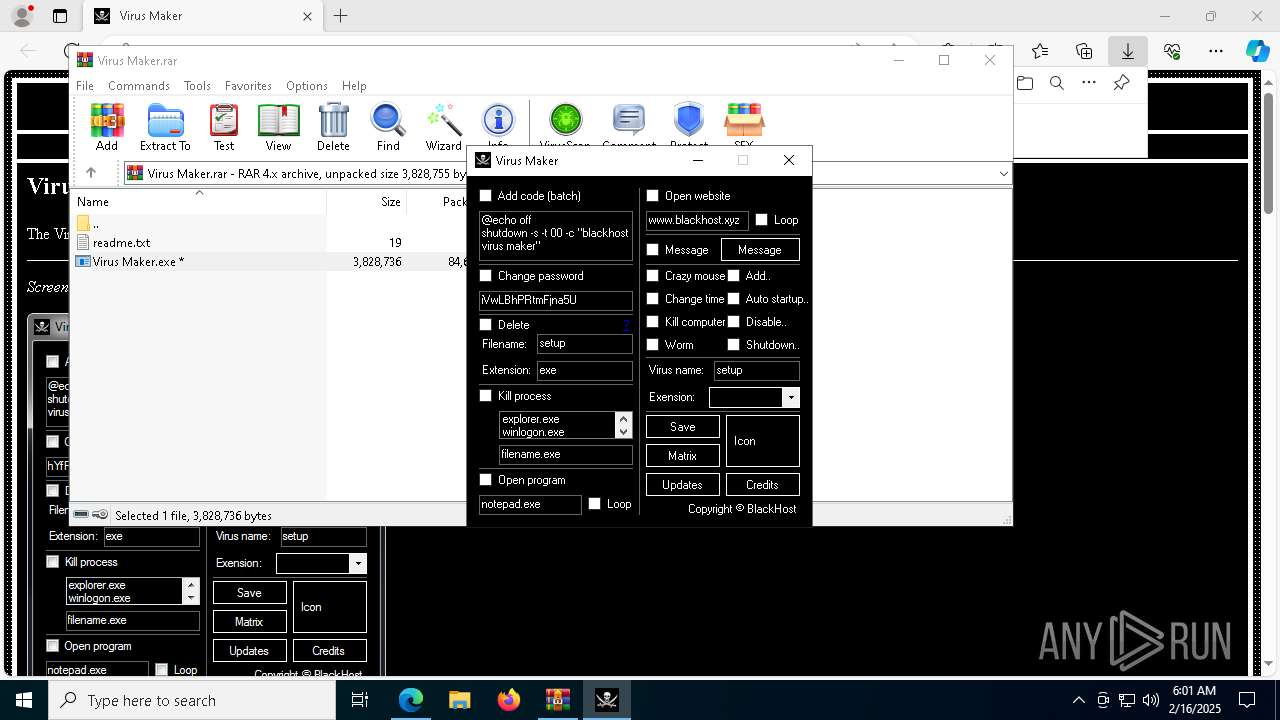The image size is (1280, 720).
Task: Open Firefox from taskbar
Action: pos(509,700)
